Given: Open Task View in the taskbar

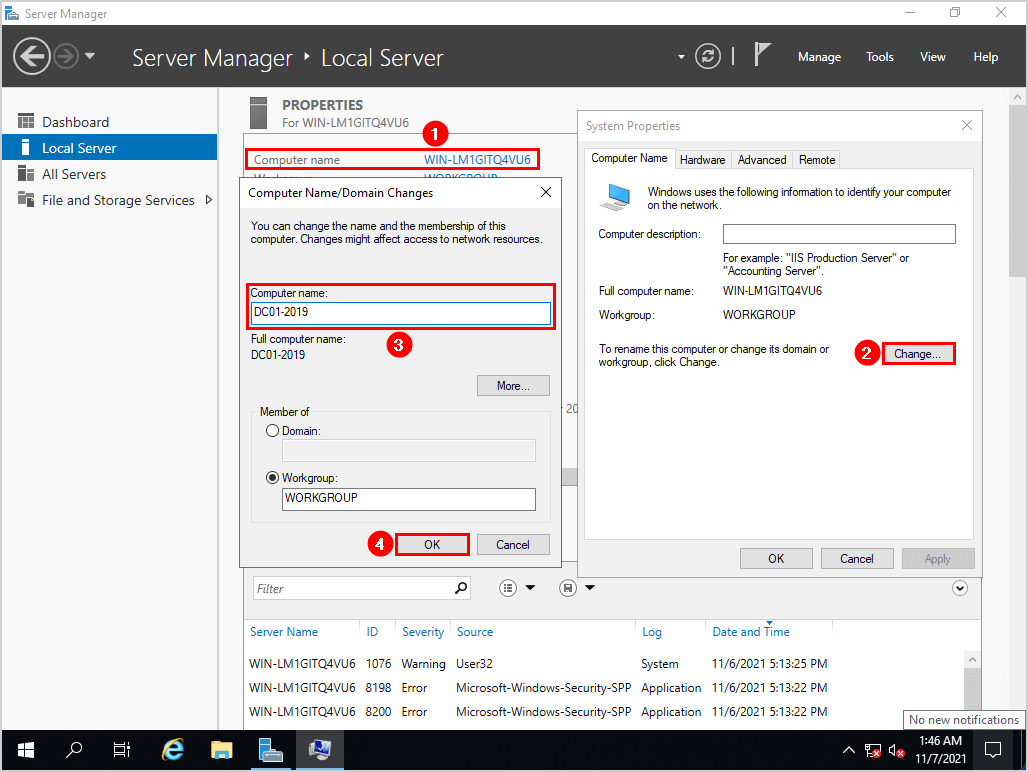Looking at the screenshot, I should point(121,750).
